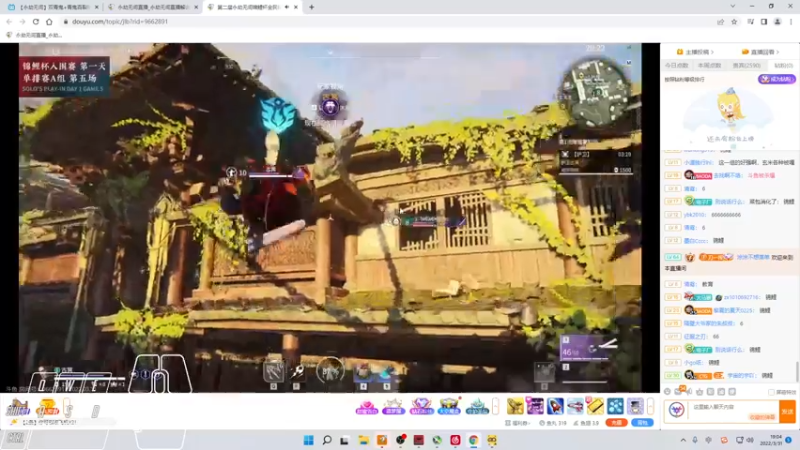Screen dimensions: 800x450
Task: Open the tab search dropdown arrow
Action: 733,7
